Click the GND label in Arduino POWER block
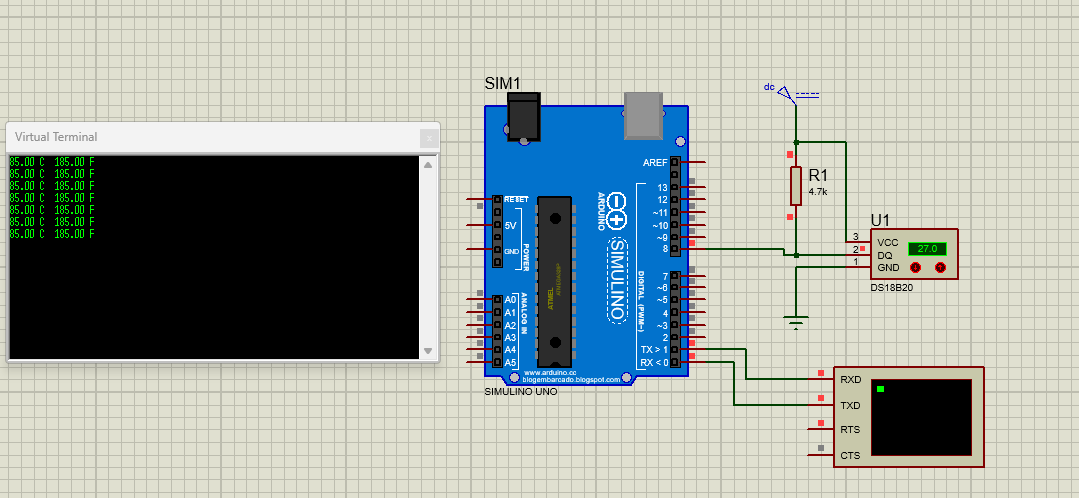Viewport: 1079px width, 498px height. 511,252
